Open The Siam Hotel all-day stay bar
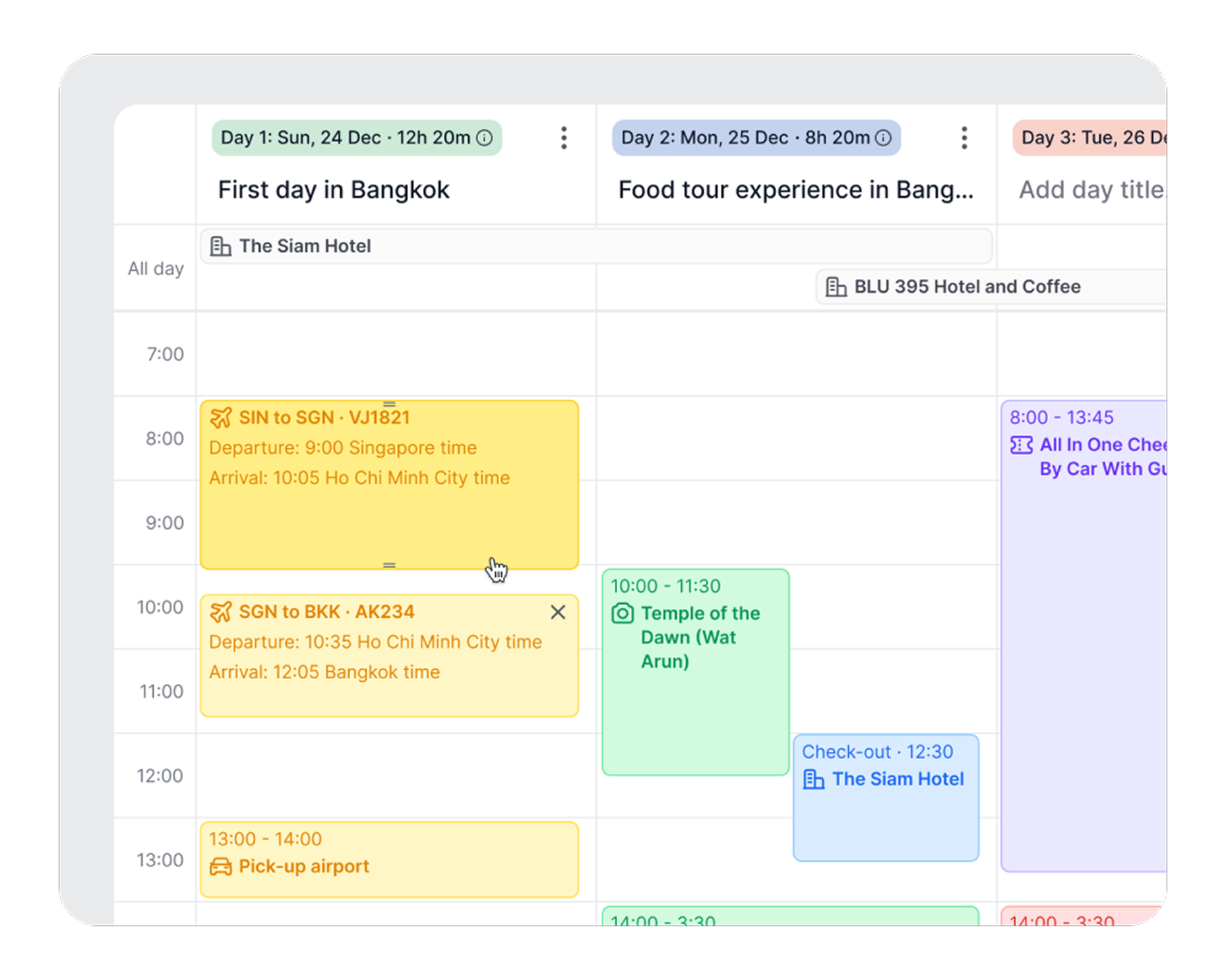The image size is (1226, 980). tap(596, 246)
